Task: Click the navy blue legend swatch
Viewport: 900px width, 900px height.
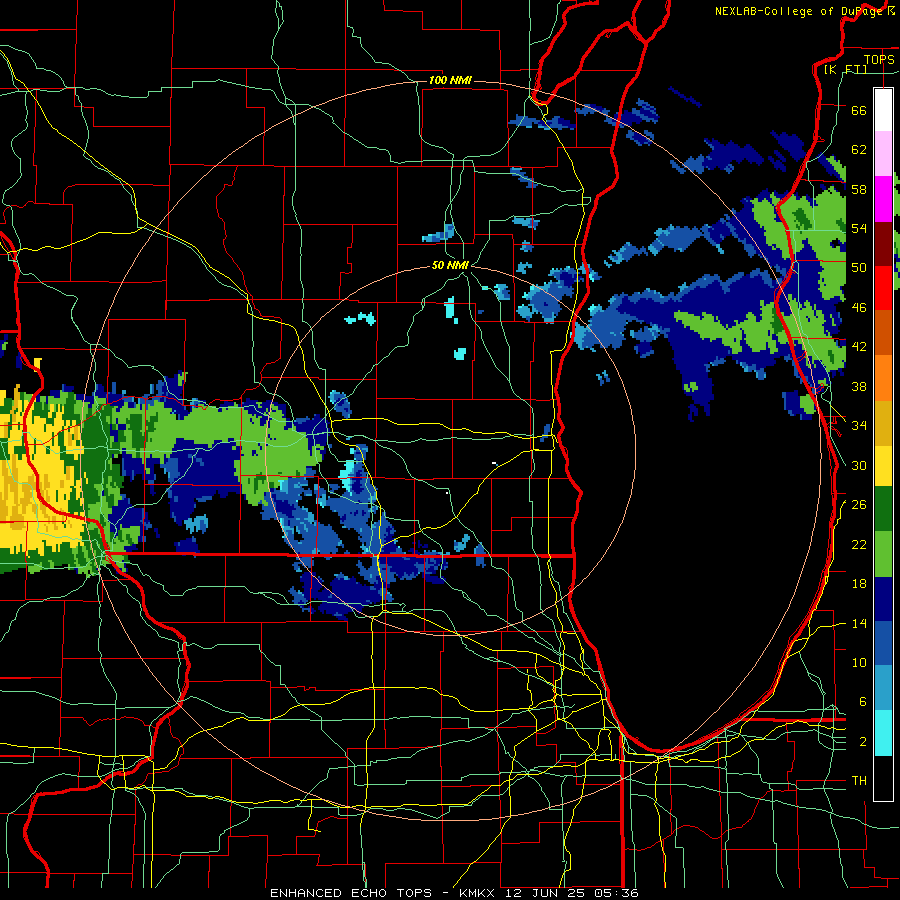Action: 883,599
